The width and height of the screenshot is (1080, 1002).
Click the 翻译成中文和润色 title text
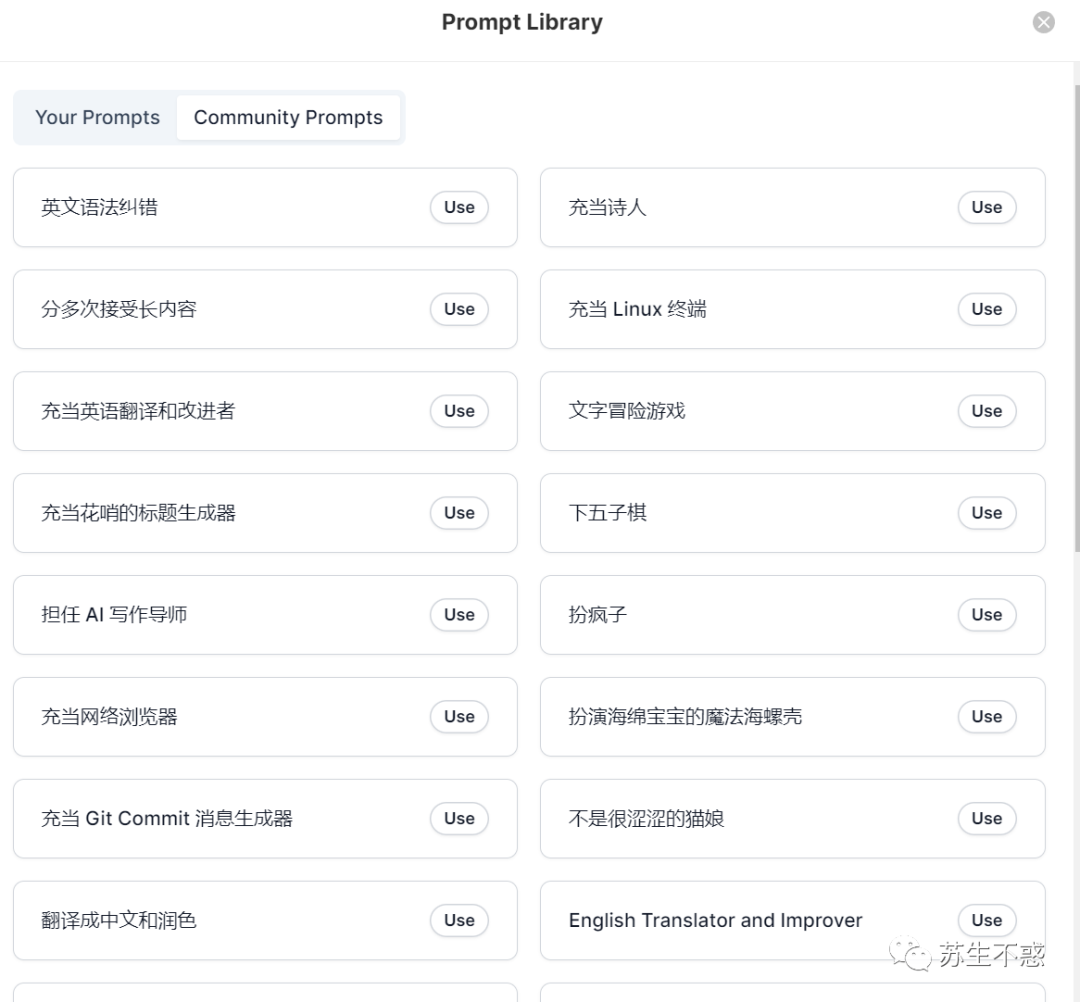click(x=118, y=921)
